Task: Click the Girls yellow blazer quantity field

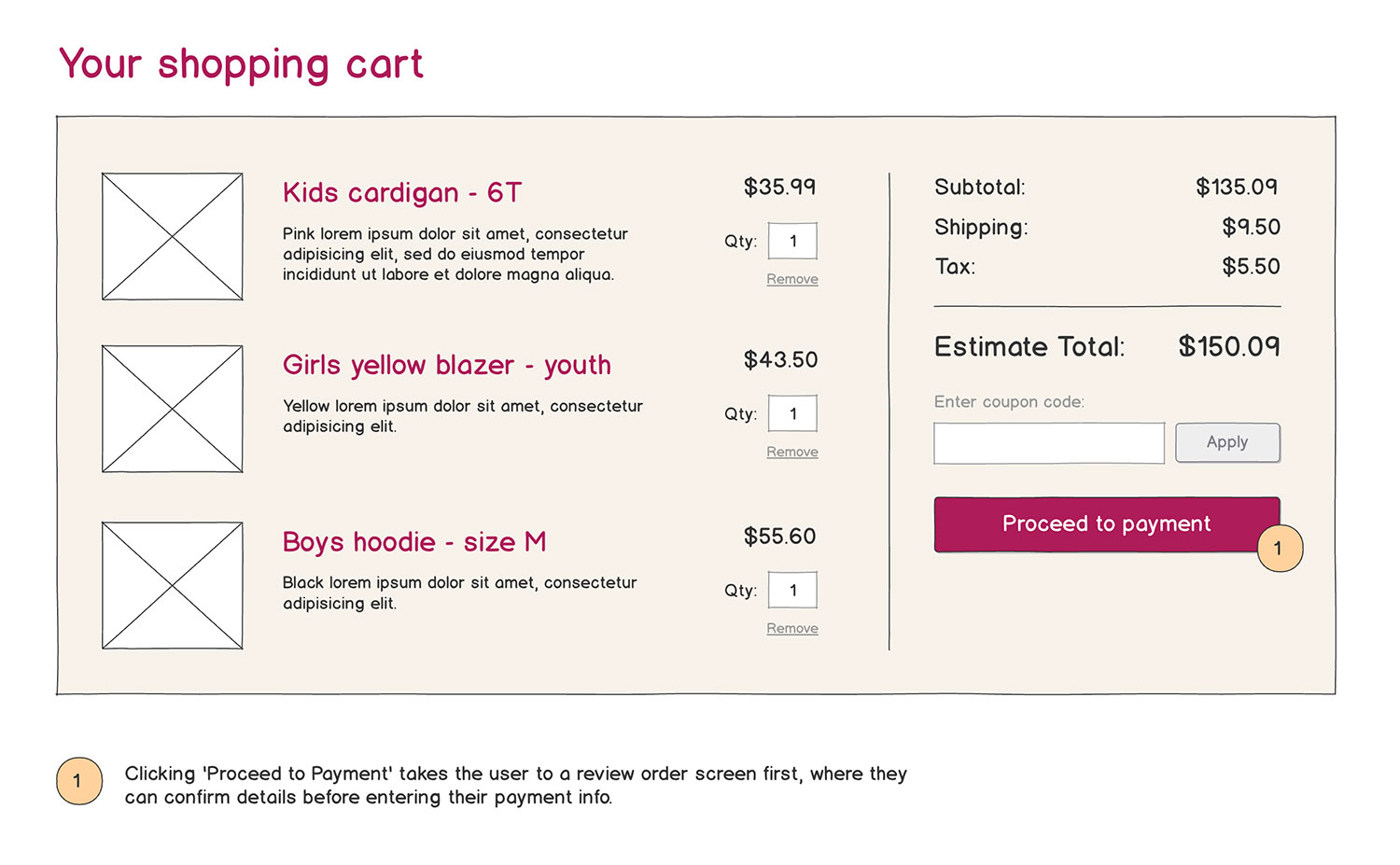Action: (792, 413)
